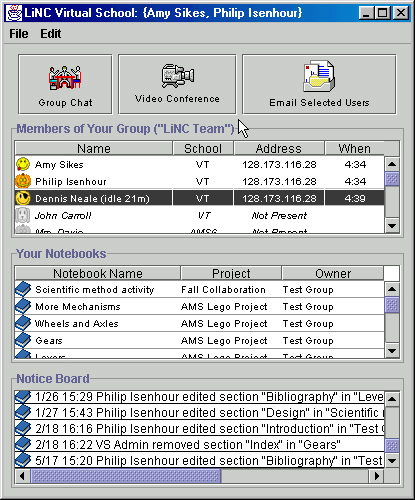The image size is (415, 500).
Task: Click Dennis Neale's 4:39 time cell
Action: 355,198
